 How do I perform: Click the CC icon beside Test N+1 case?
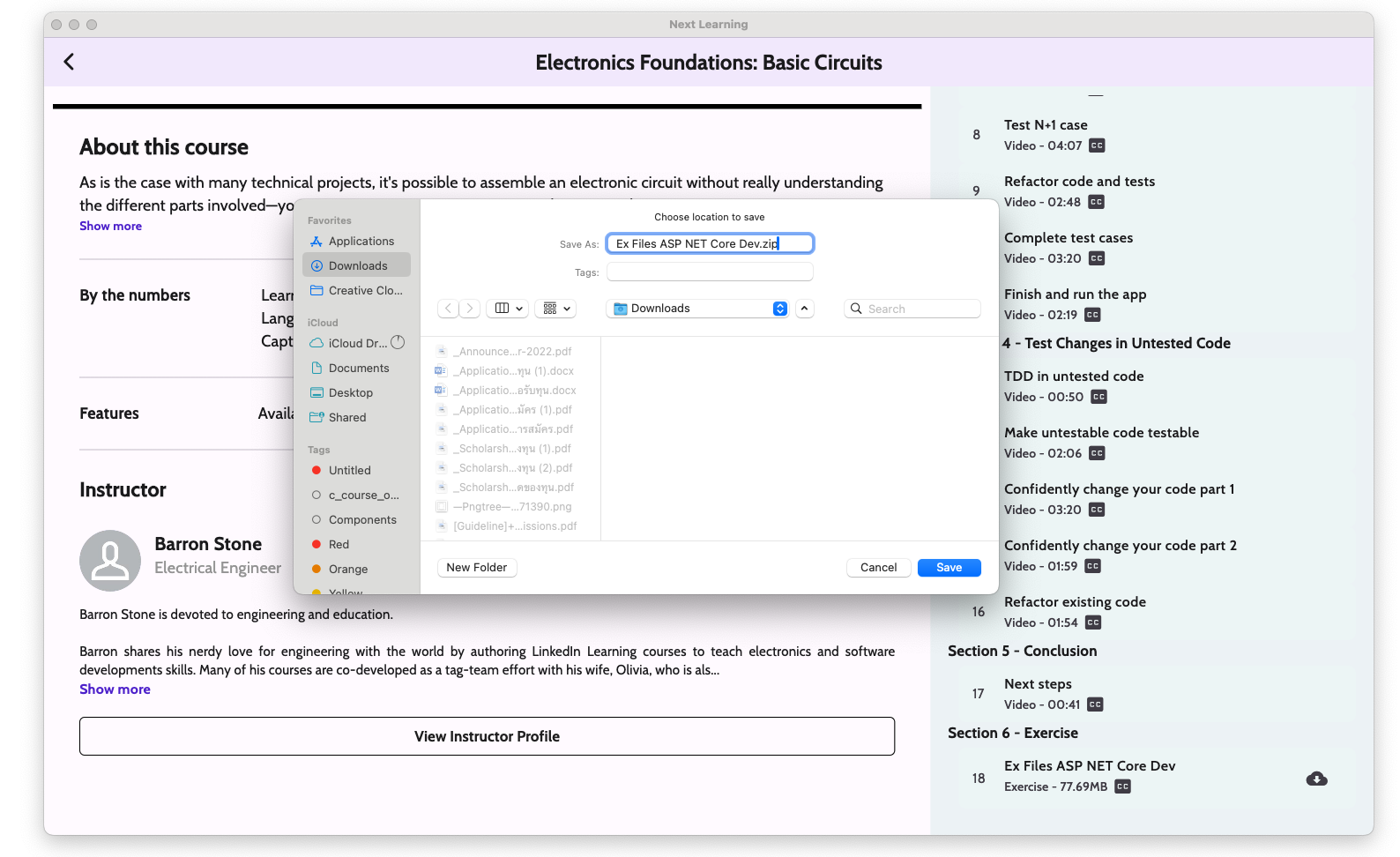click(x=1097, y=145)
